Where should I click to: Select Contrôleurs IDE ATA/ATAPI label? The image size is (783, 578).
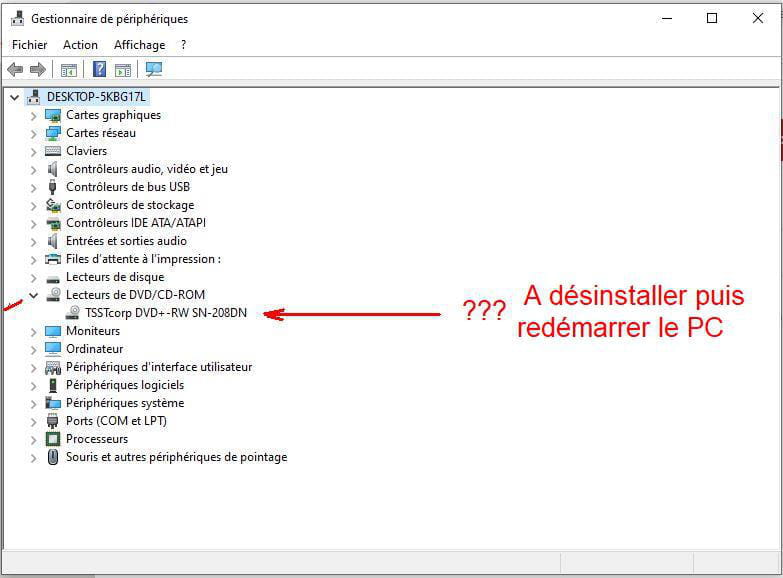(x=136, y=223)
